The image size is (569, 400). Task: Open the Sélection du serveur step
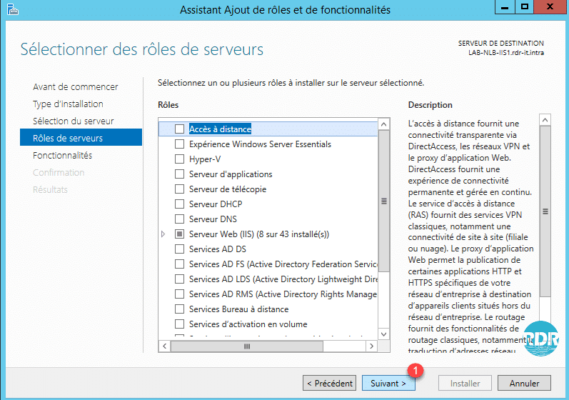(73, 121)
